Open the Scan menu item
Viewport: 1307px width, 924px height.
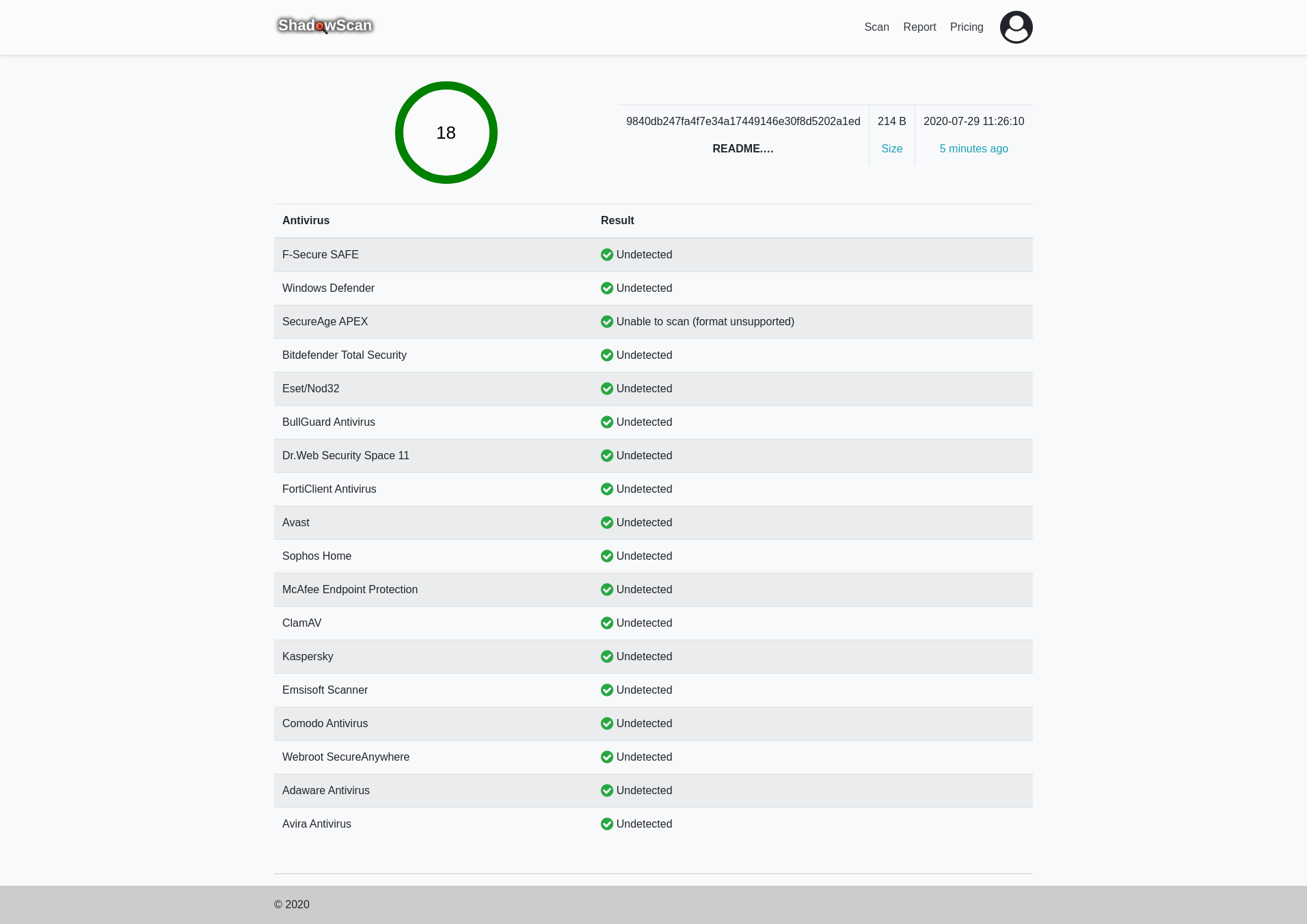click(x=876, y=27)
